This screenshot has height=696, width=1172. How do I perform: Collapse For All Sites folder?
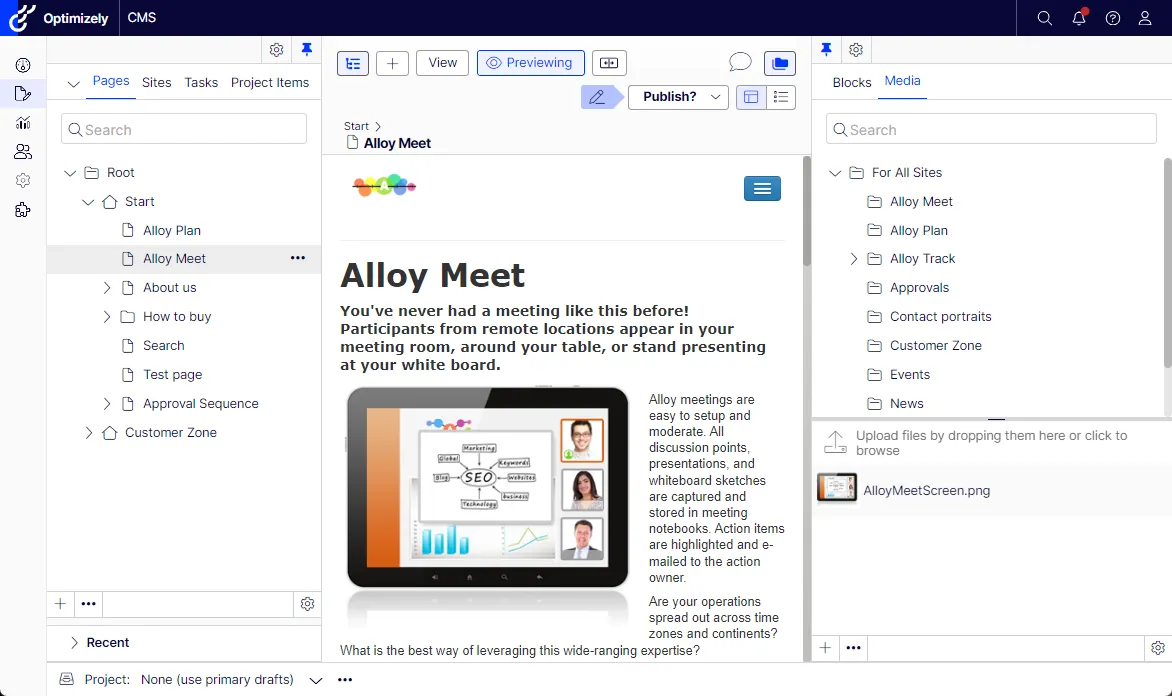(835, 173)
